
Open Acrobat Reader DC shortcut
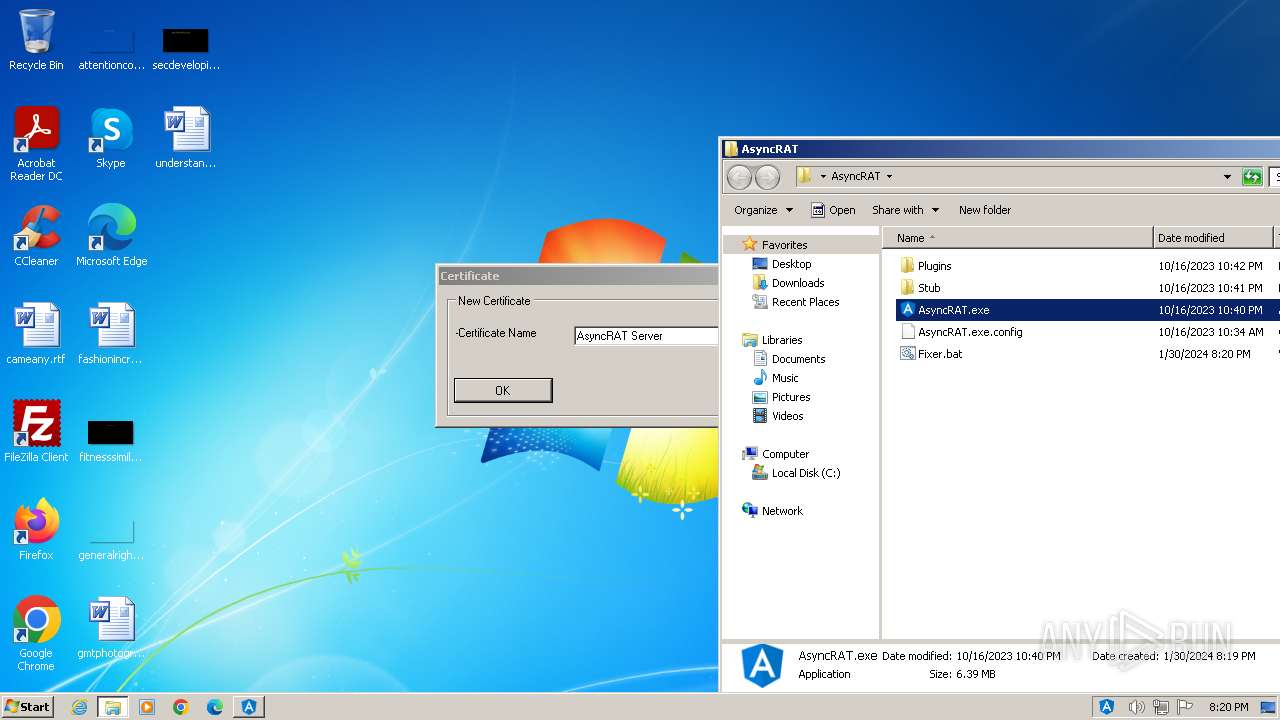click(36, 144)
